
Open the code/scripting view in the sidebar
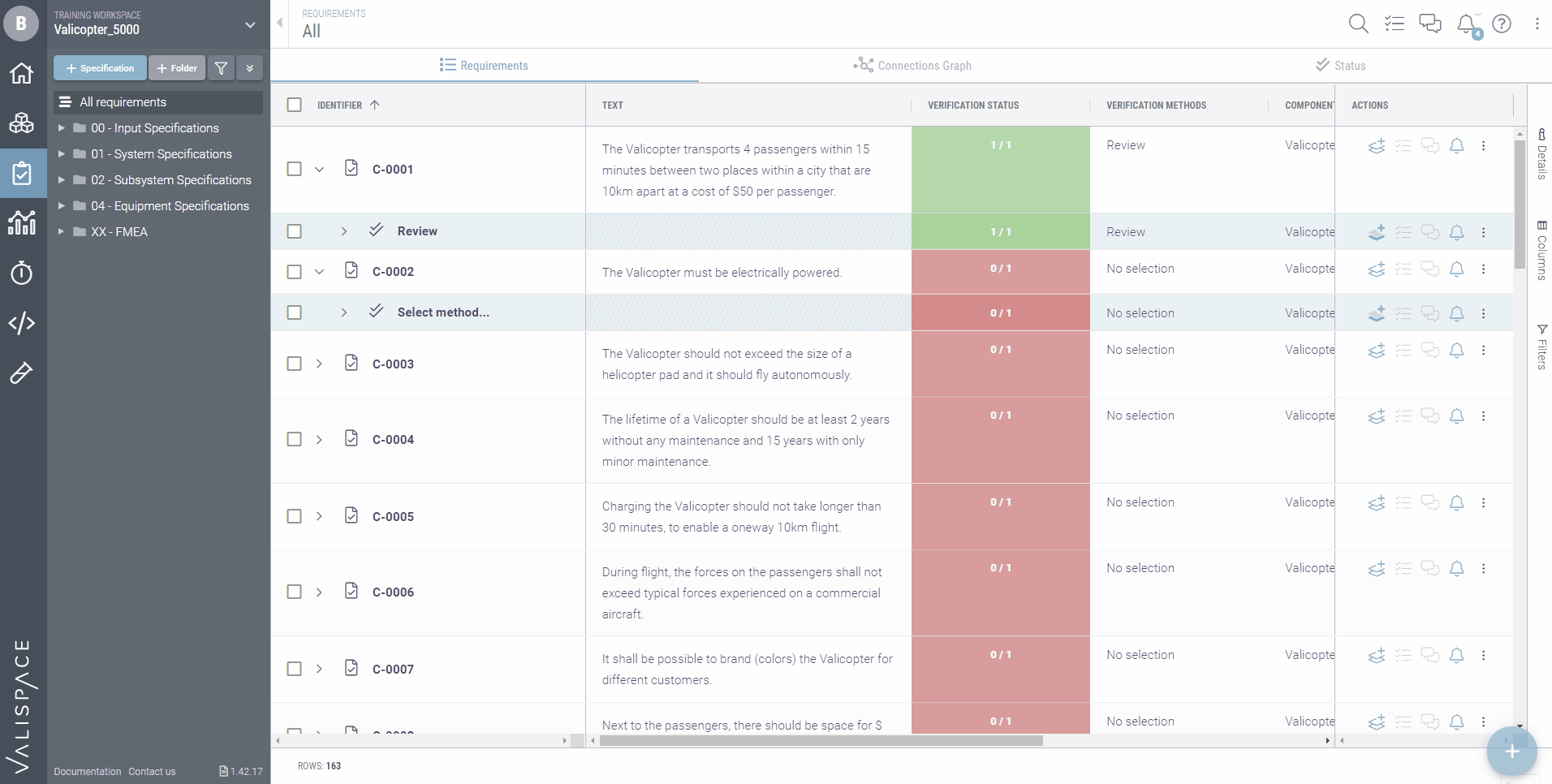point(22,323)
